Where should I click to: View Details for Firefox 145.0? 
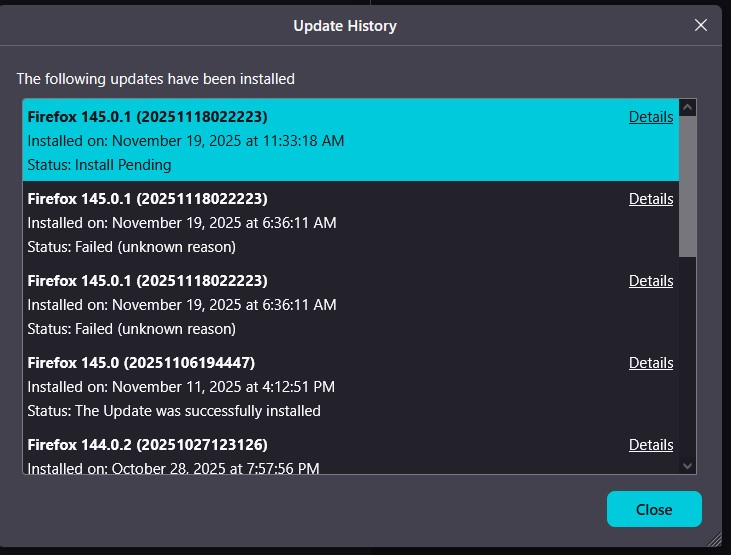[651, 363]
